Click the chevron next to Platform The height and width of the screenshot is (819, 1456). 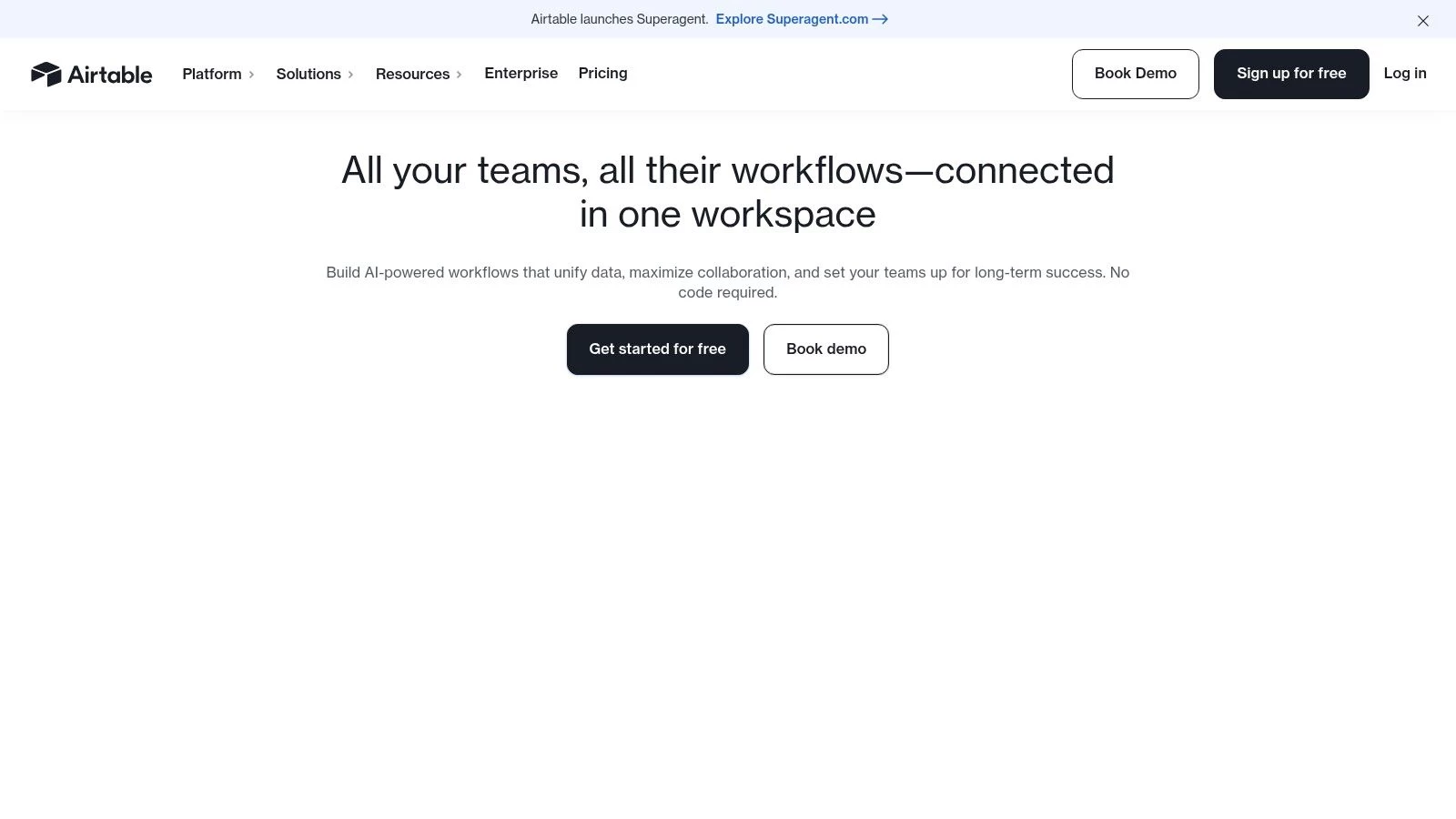pyautogui.click(x=252, y=75)
